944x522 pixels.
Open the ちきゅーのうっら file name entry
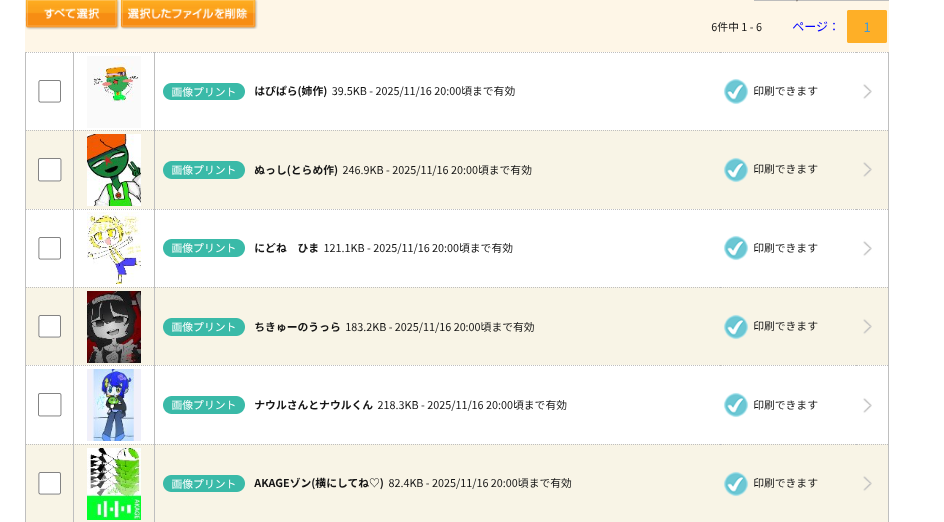pos(297,327)
